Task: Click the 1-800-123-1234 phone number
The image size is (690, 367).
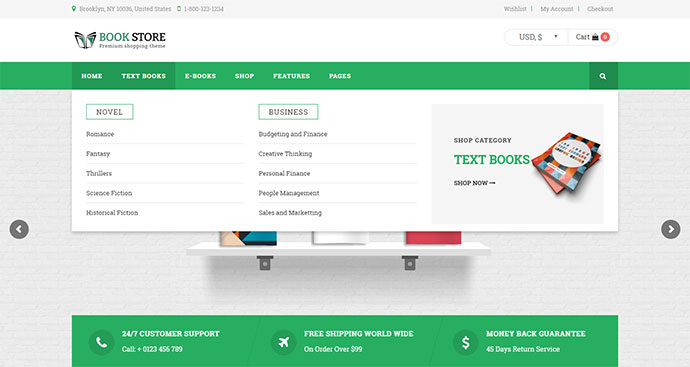Action: tap(204, 9)
